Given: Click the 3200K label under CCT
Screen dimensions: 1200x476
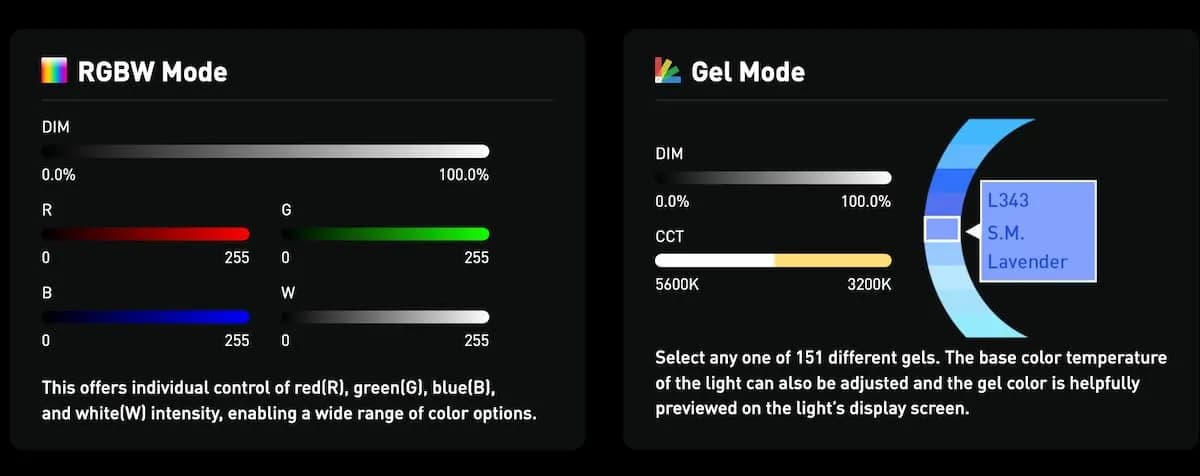Looking at the screenshot, I should pos(868,285).
